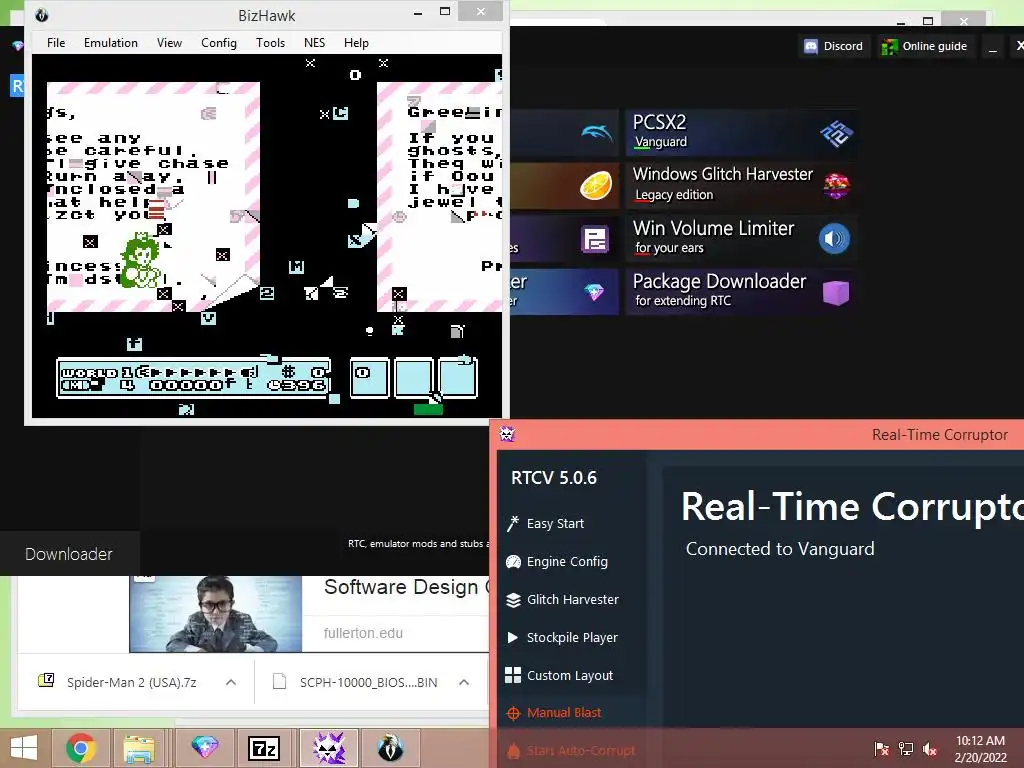Click the orange citrus emulator icon
This screenshot has width=1024, height=768.
coord(596,185)
